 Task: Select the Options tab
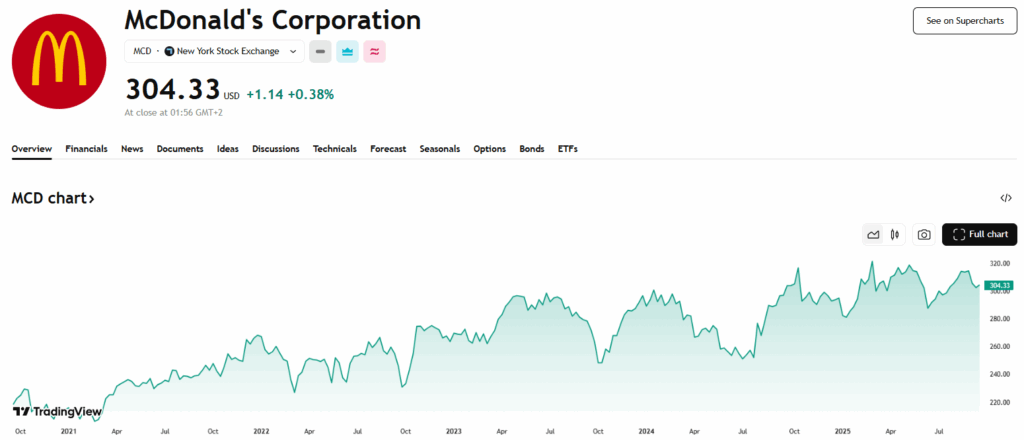click(489, 149)
